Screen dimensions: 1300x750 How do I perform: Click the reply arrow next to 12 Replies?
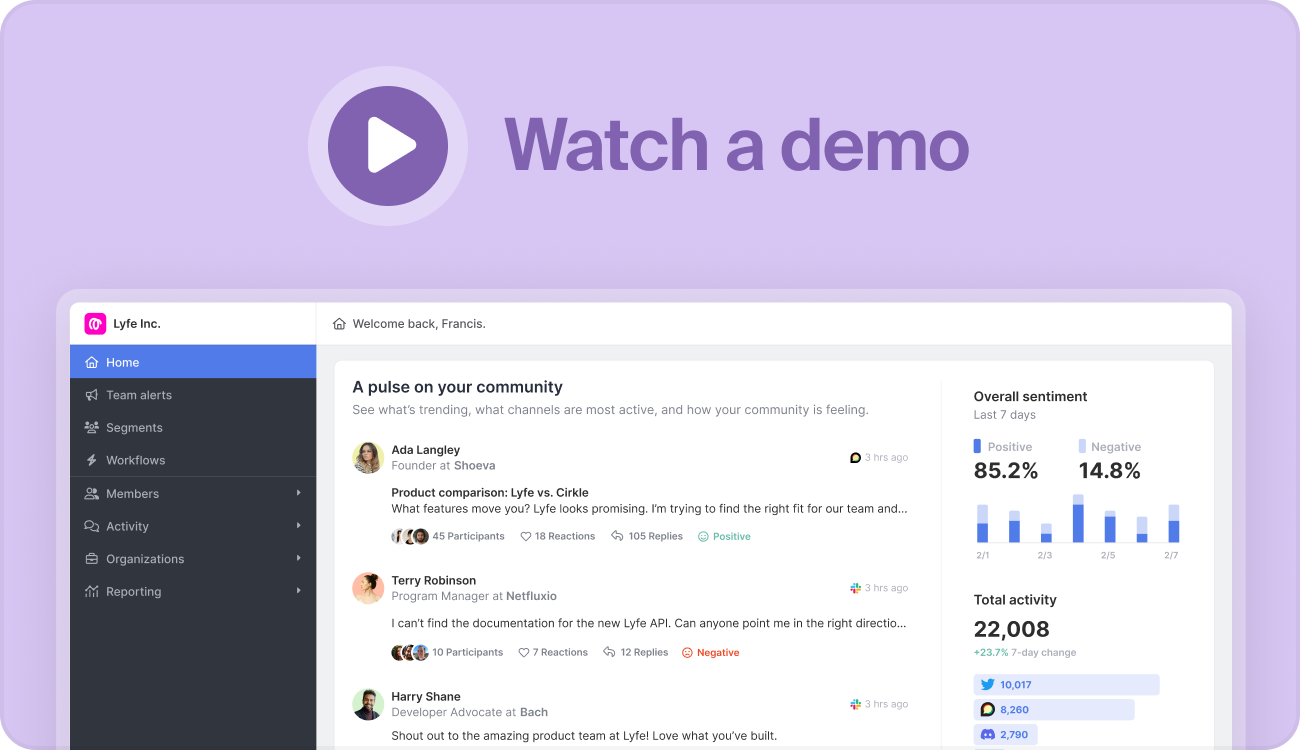609,652
